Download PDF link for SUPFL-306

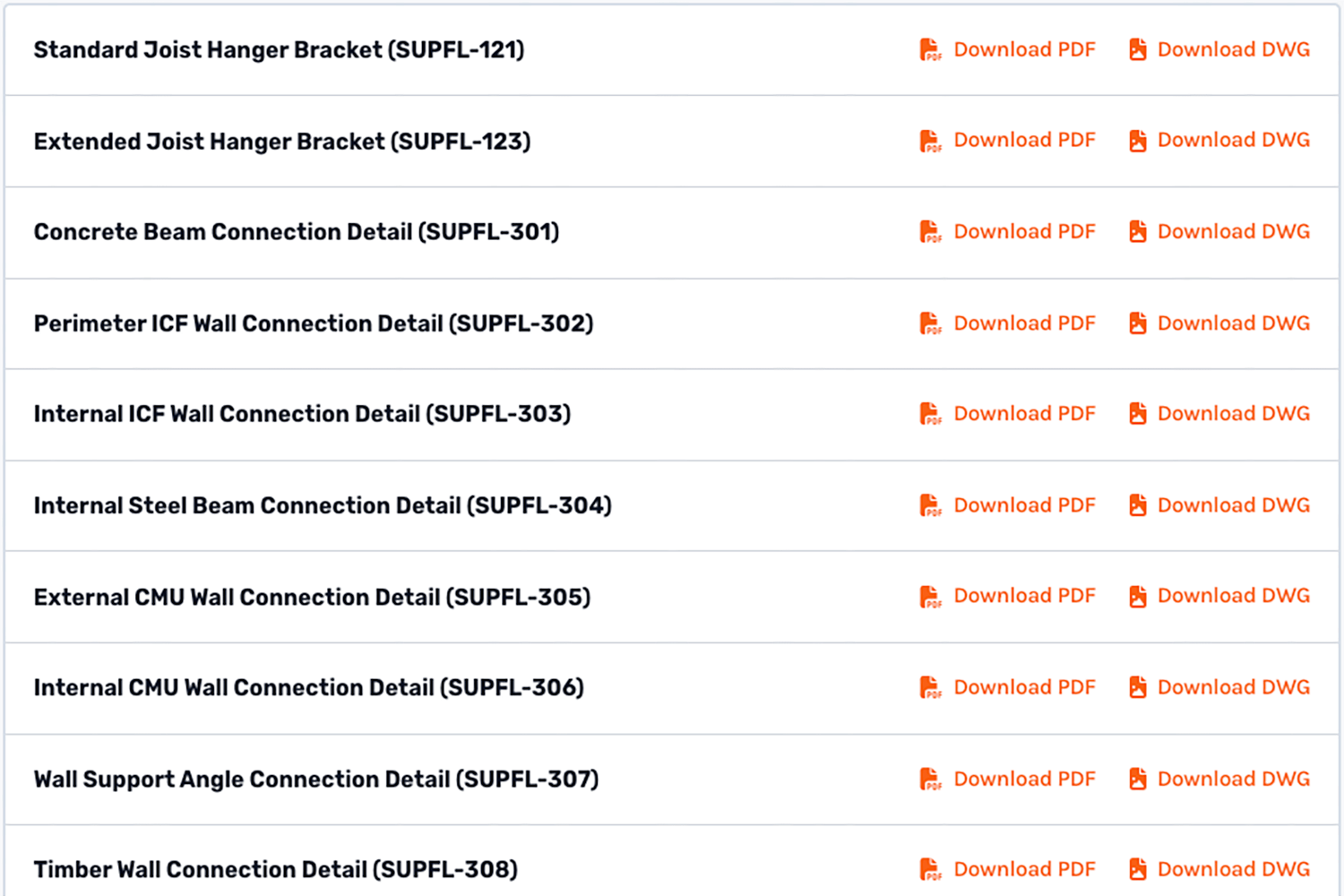coord(1024,687)
